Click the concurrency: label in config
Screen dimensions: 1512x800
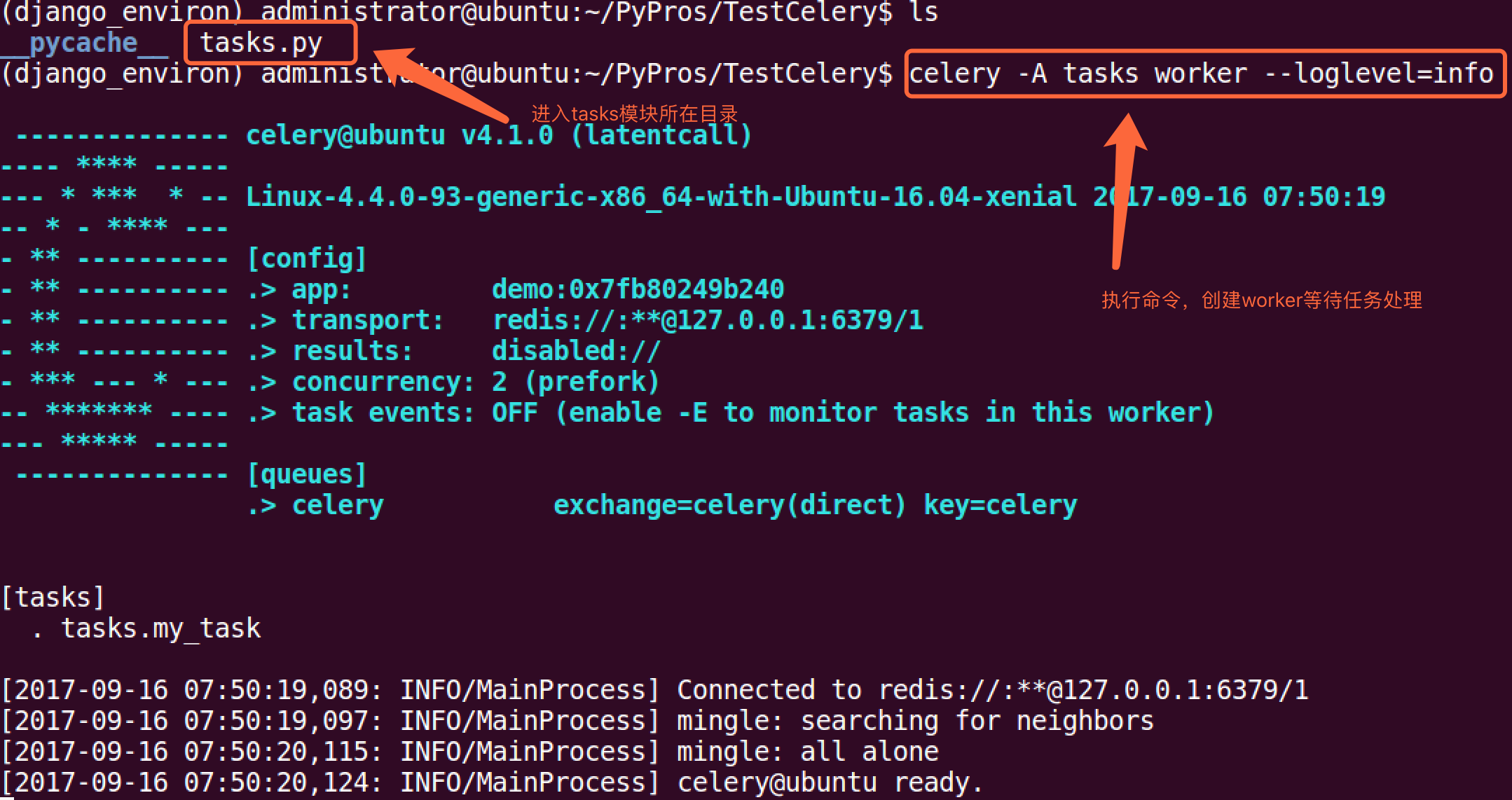coord(383,382)
